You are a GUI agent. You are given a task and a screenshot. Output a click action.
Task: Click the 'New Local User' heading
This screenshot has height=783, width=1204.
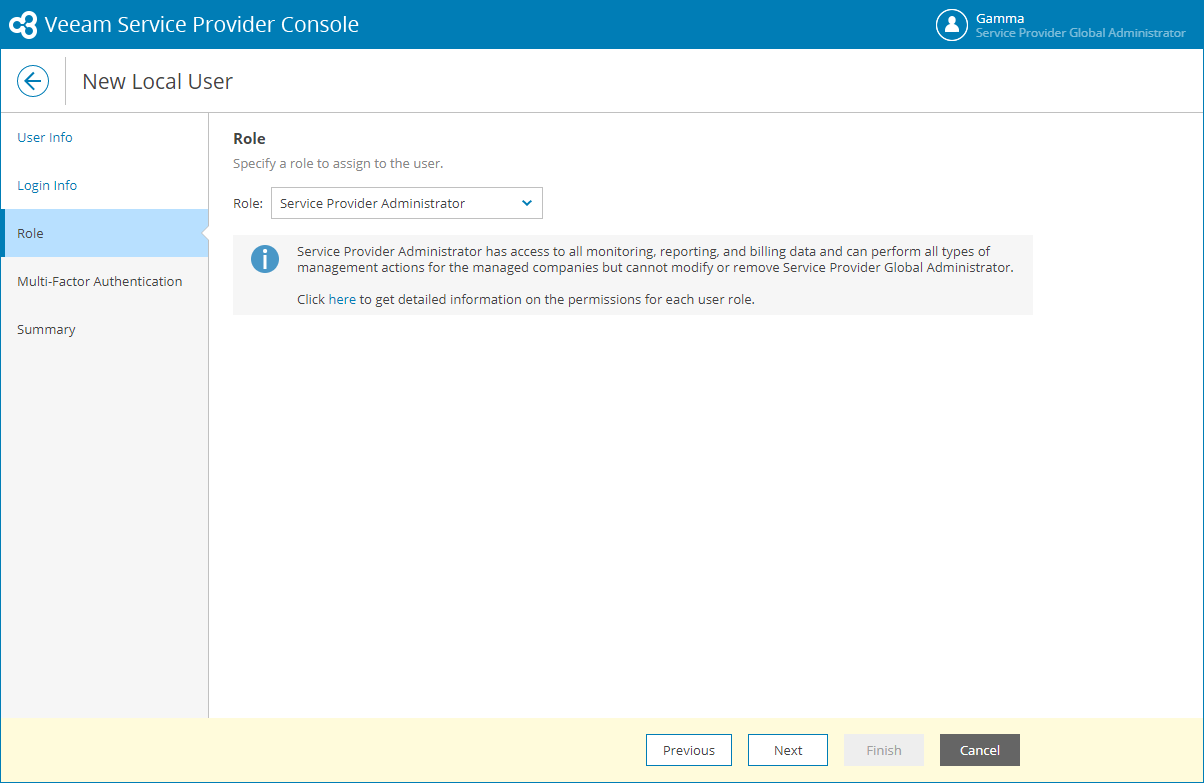click(157, 81)
